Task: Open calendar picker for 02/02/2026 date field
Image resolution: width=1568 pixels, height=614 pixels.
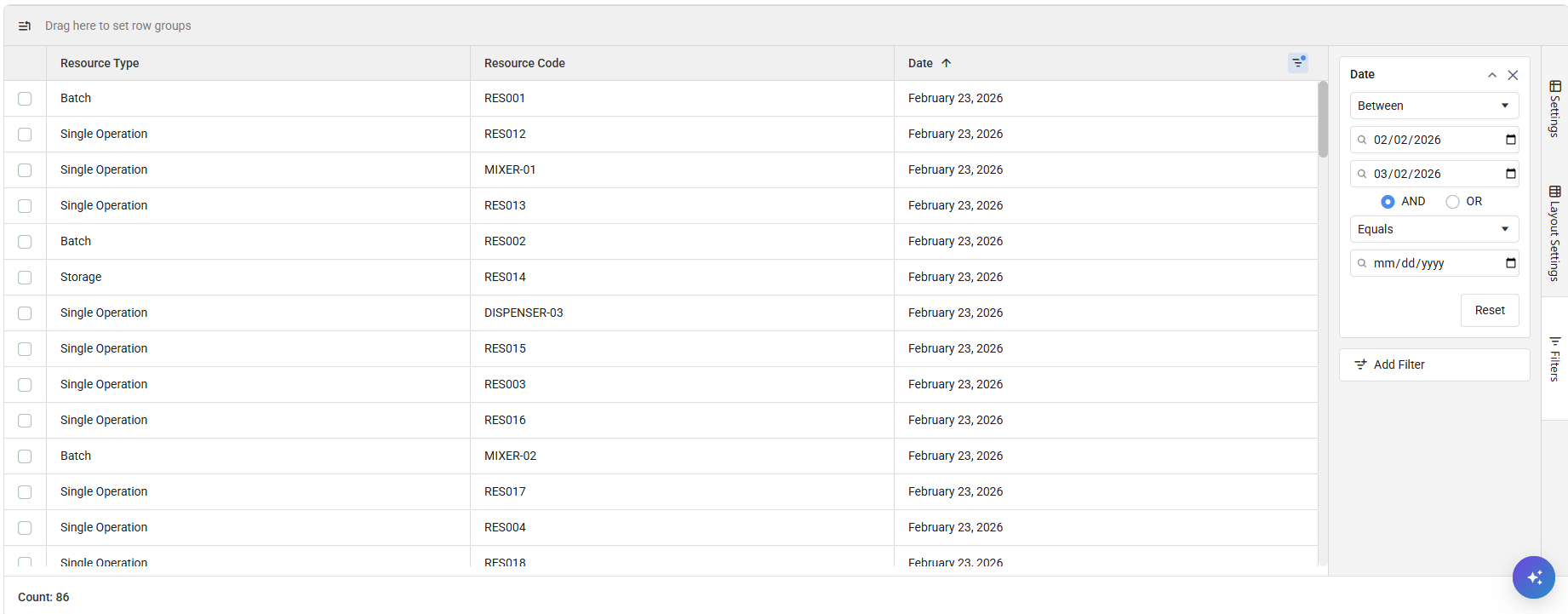Action: (1510, 140)
